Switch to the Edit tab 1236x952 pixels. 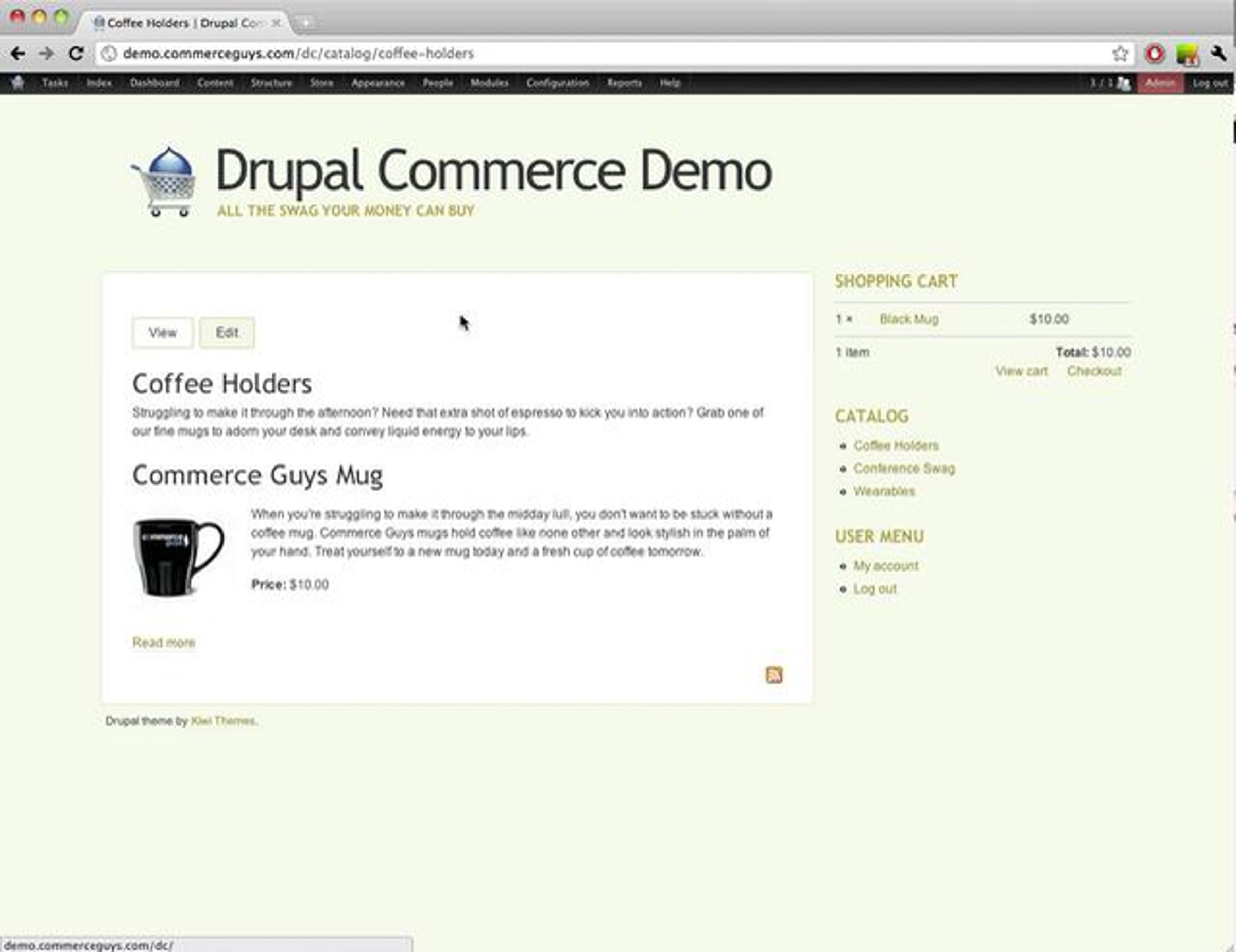point(227,333)
